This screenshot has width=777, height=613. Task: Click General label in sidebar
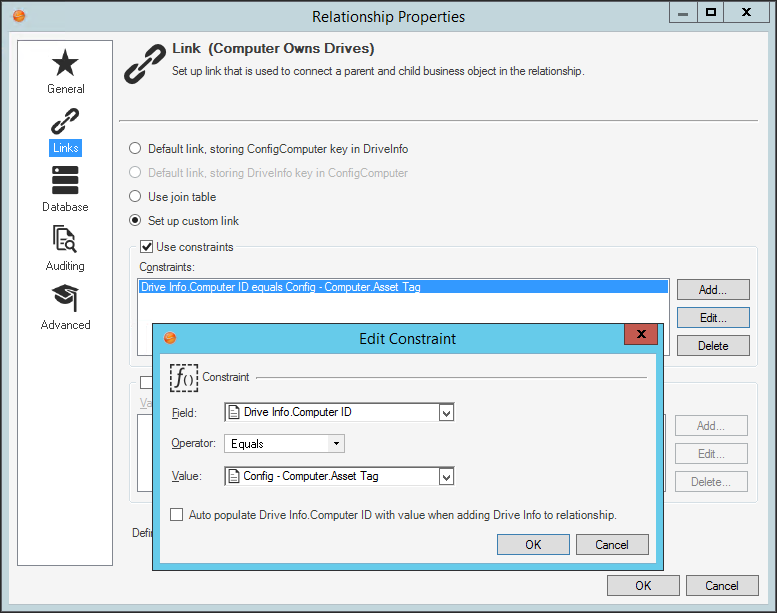(65, 89)
